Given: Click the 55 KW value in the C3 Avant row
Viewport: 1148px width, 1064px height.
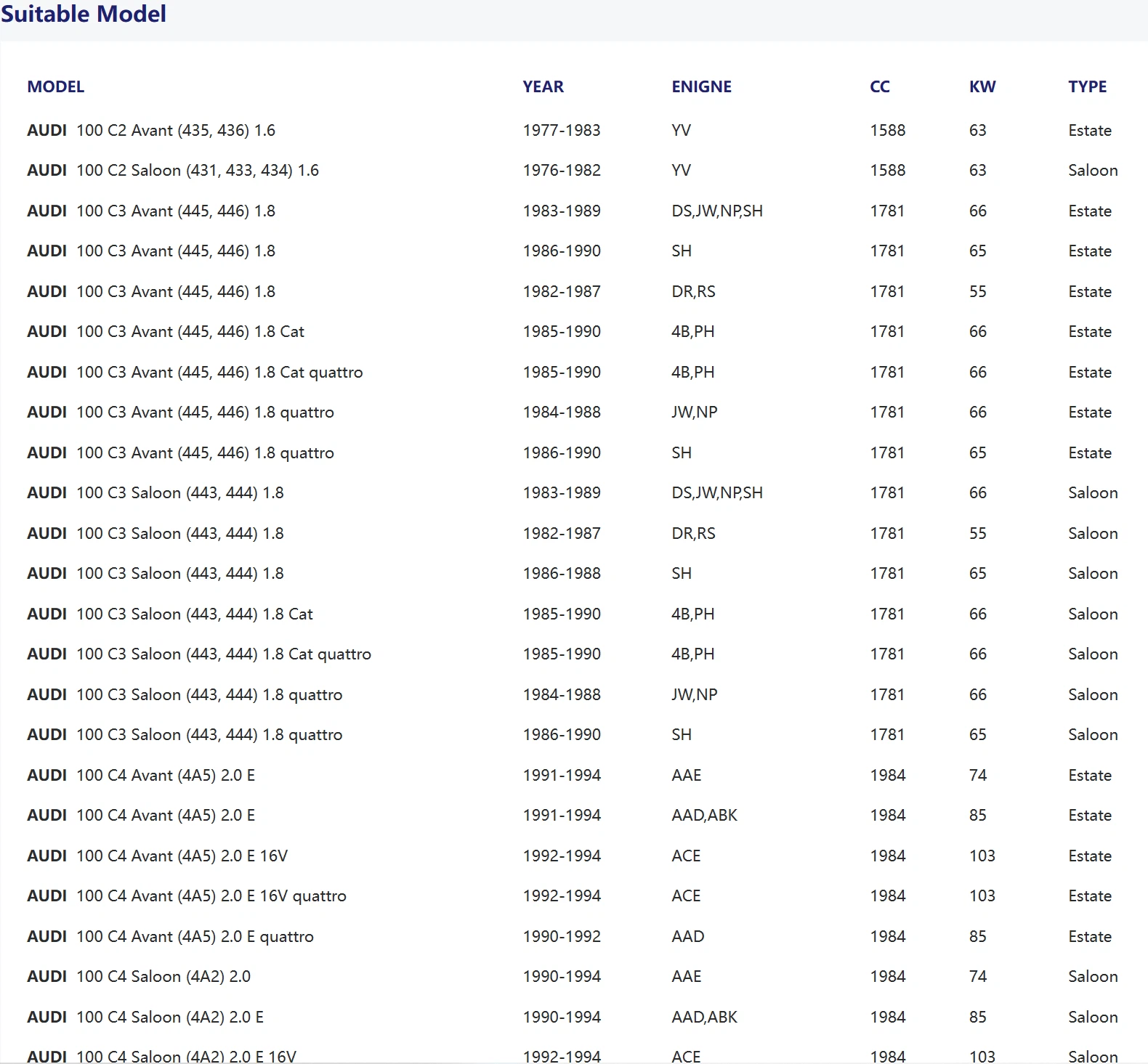Looking at the screenshot, I should coord(978,292).
